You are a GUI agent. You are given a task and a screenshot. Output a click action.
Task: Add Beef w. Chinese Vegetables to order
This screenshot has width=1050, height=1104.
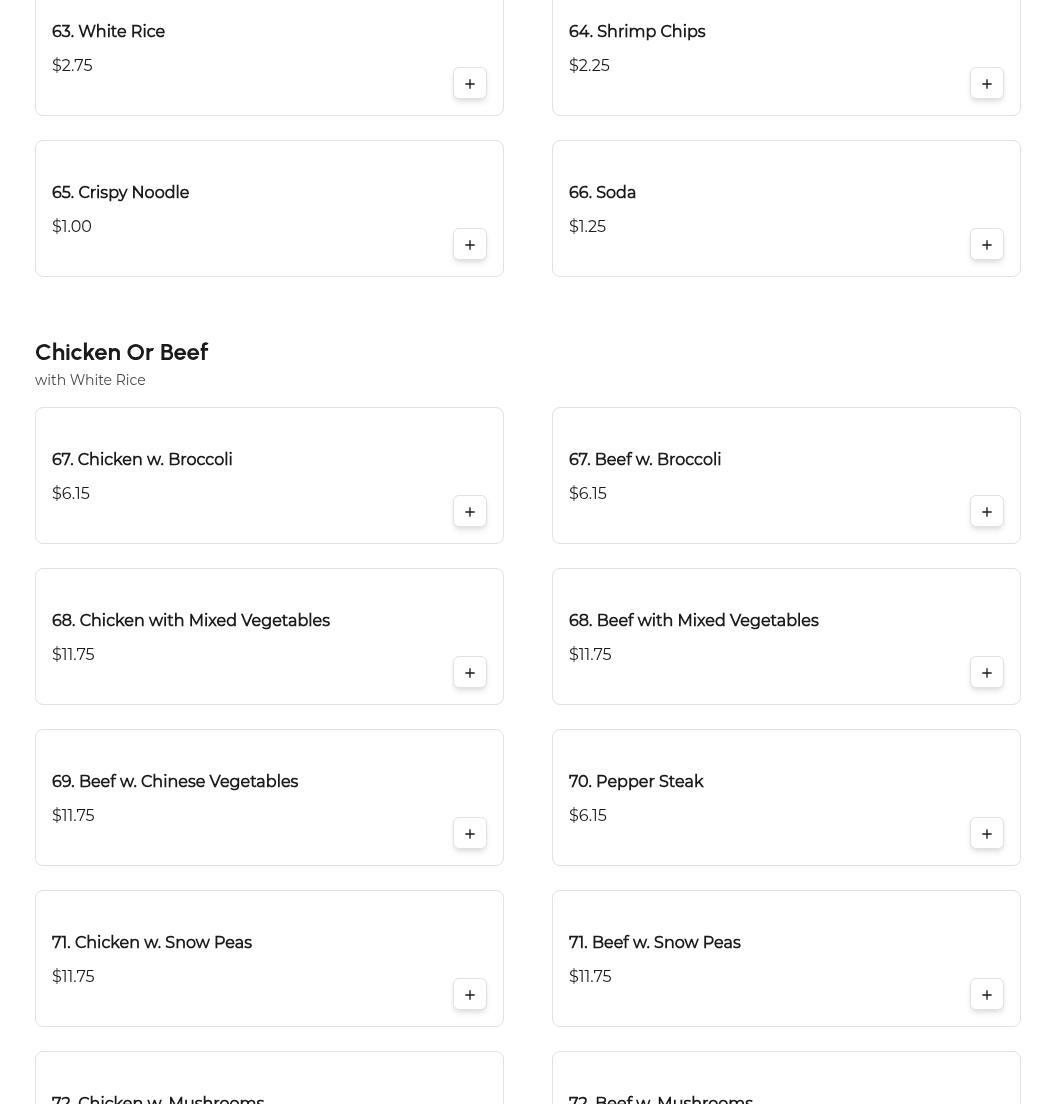pyautogui.click(x=470, y=834)
